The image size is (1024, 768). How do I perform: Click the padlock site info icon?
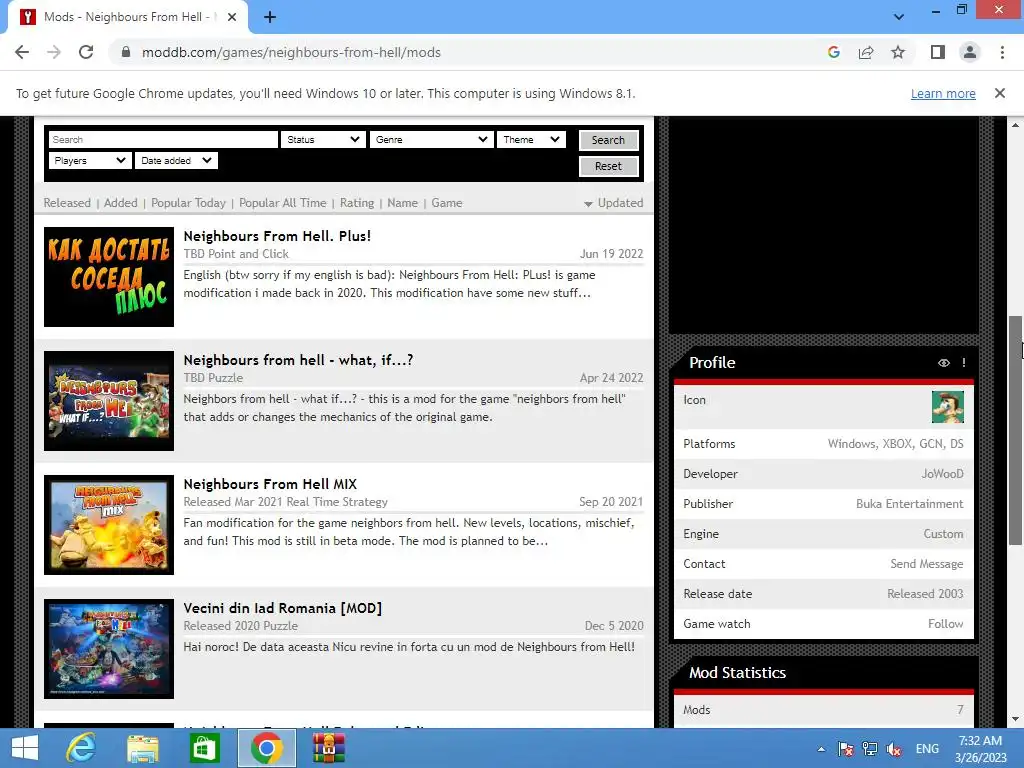point(126,52)
